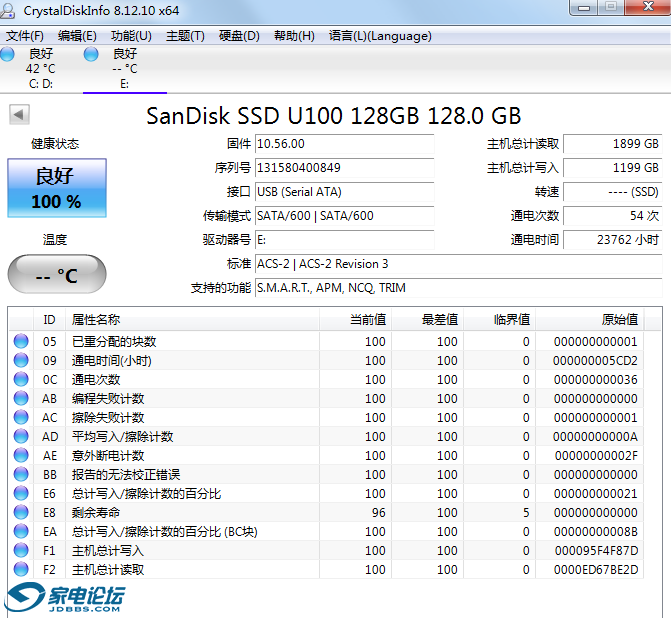The height and width of the screenshot is (618, 671).
Task: Click the transfer mode field SATA/600
Action: 344,216
